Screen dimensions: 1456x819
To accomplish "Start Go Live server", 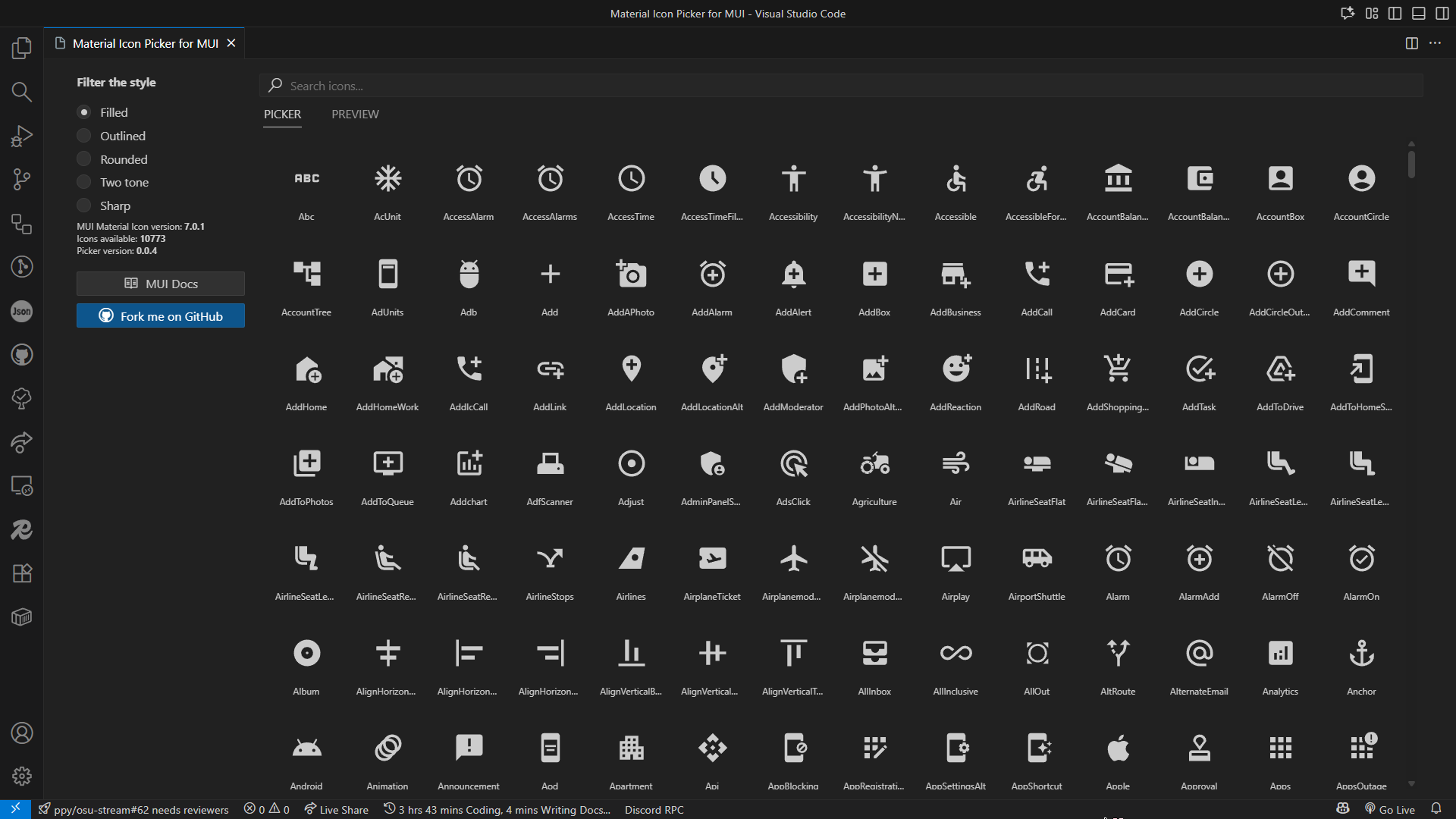I will [x=1389, y=809].
